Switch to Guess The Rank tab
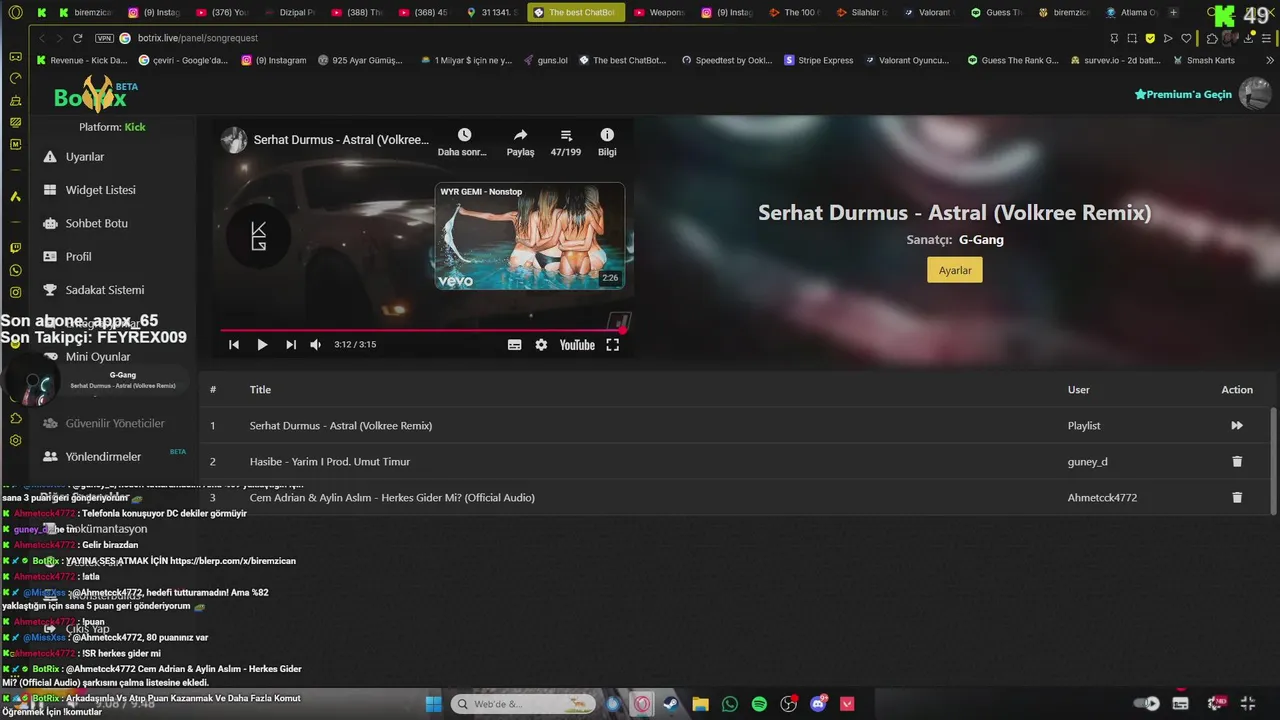 click(x=997, y=12)
